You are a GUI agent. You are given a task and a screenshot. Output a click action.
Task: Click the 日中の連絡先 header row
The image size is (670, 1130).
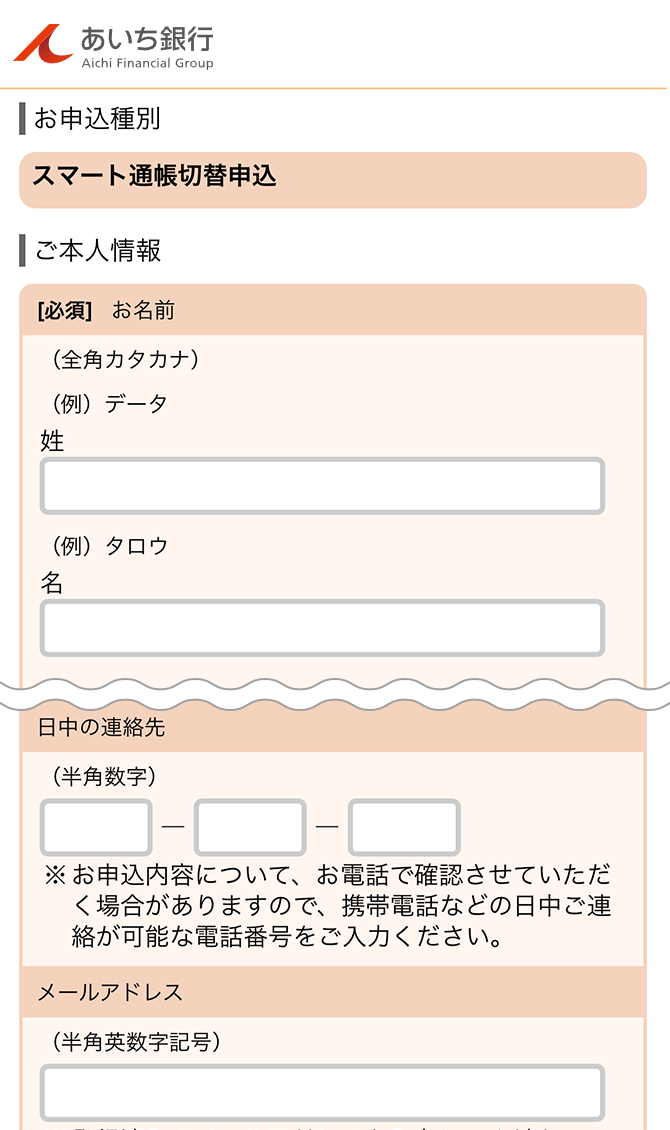click(333, 727)
